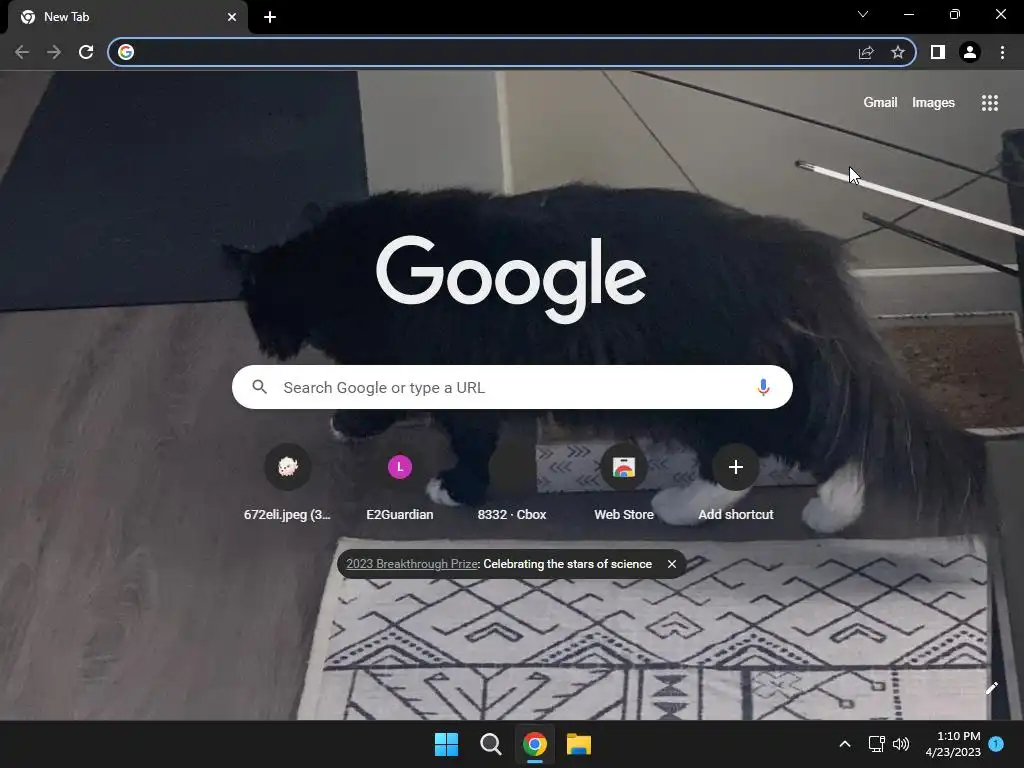Close the New Tab tab
Screen dimensions: 1024x768
tap(232, 17)
